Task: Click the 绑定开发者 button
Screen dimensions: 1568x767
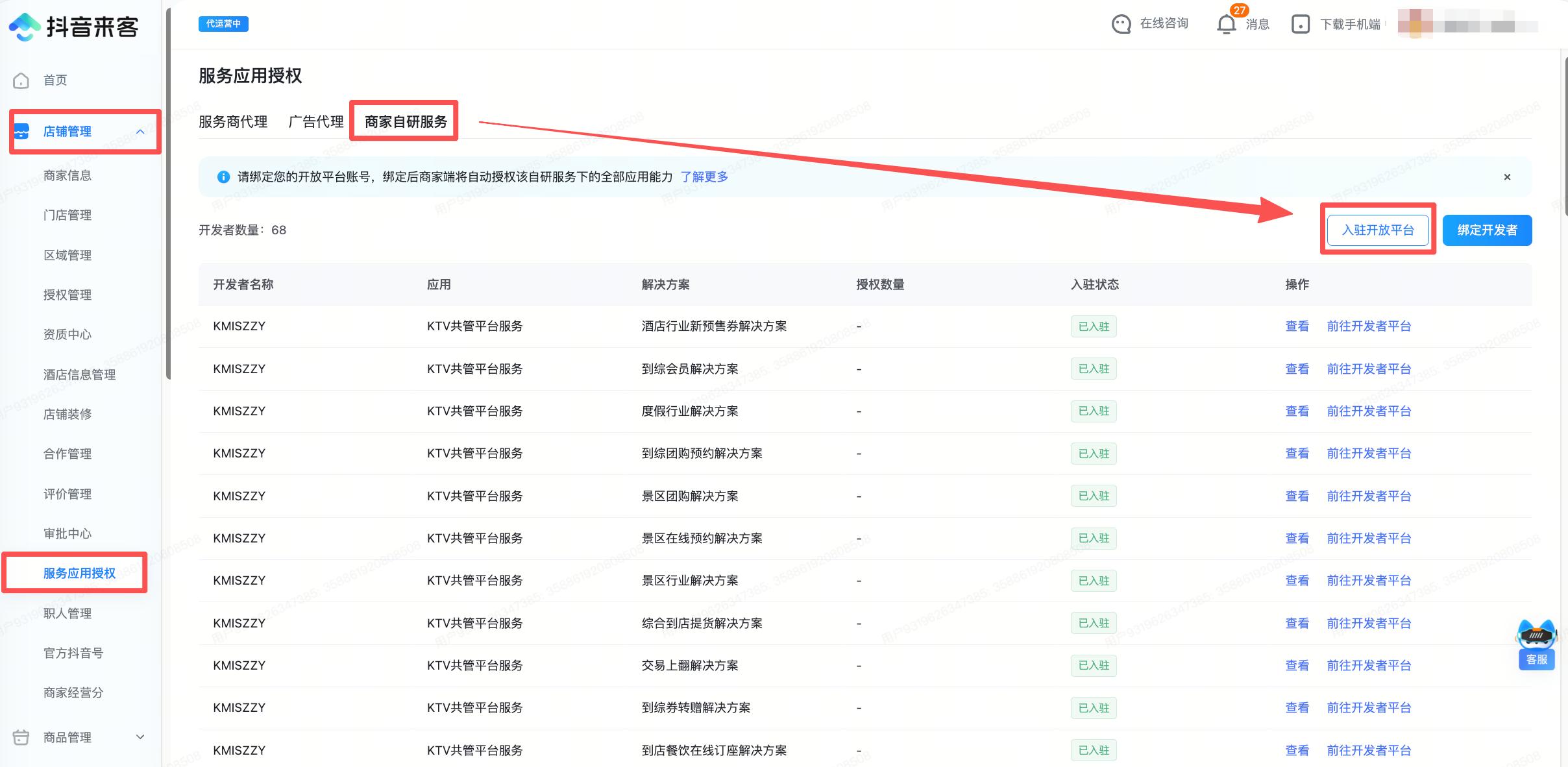Action: coord(1487,230)
